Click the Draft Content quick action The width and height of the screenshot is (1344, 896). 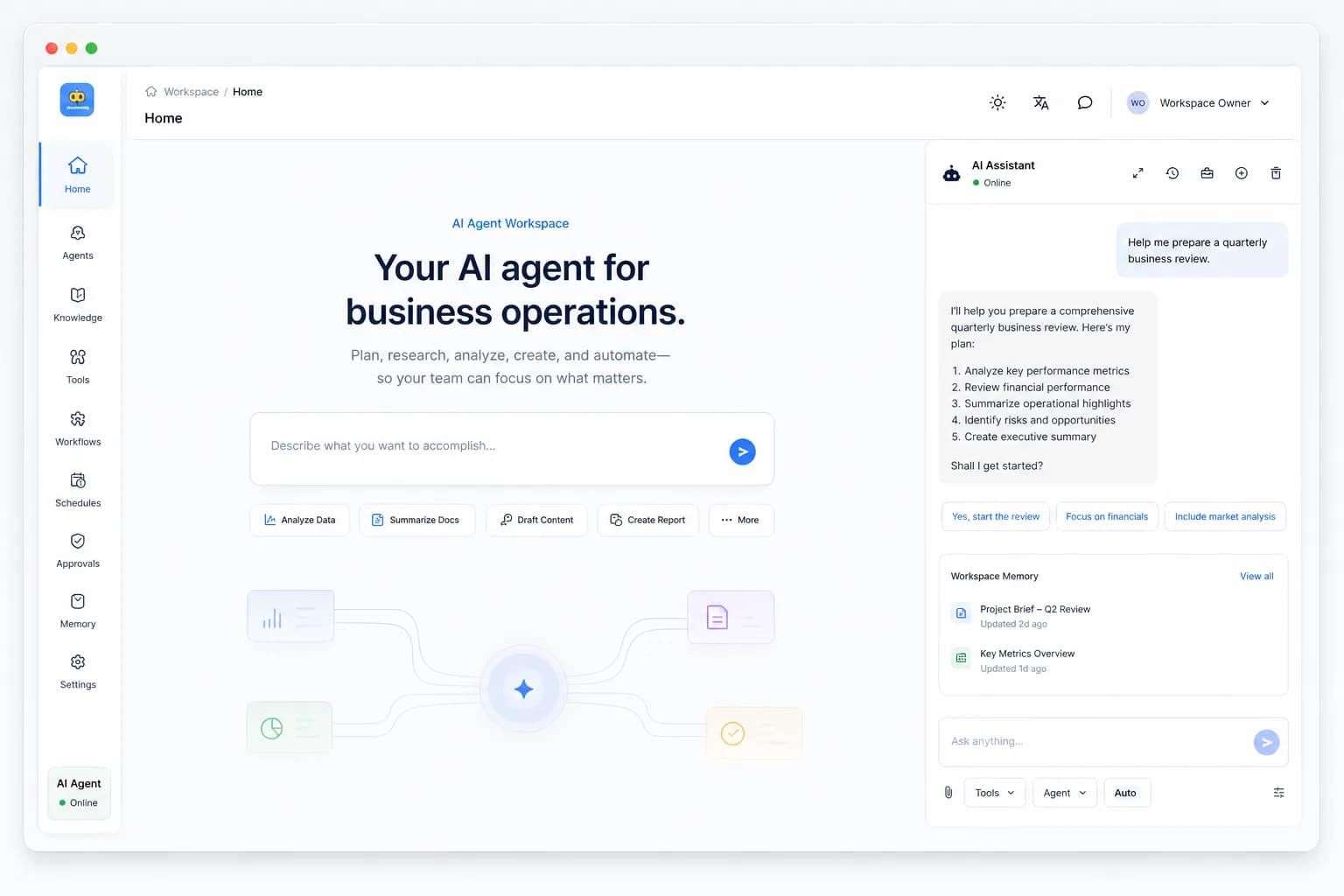tap(536, 520)
